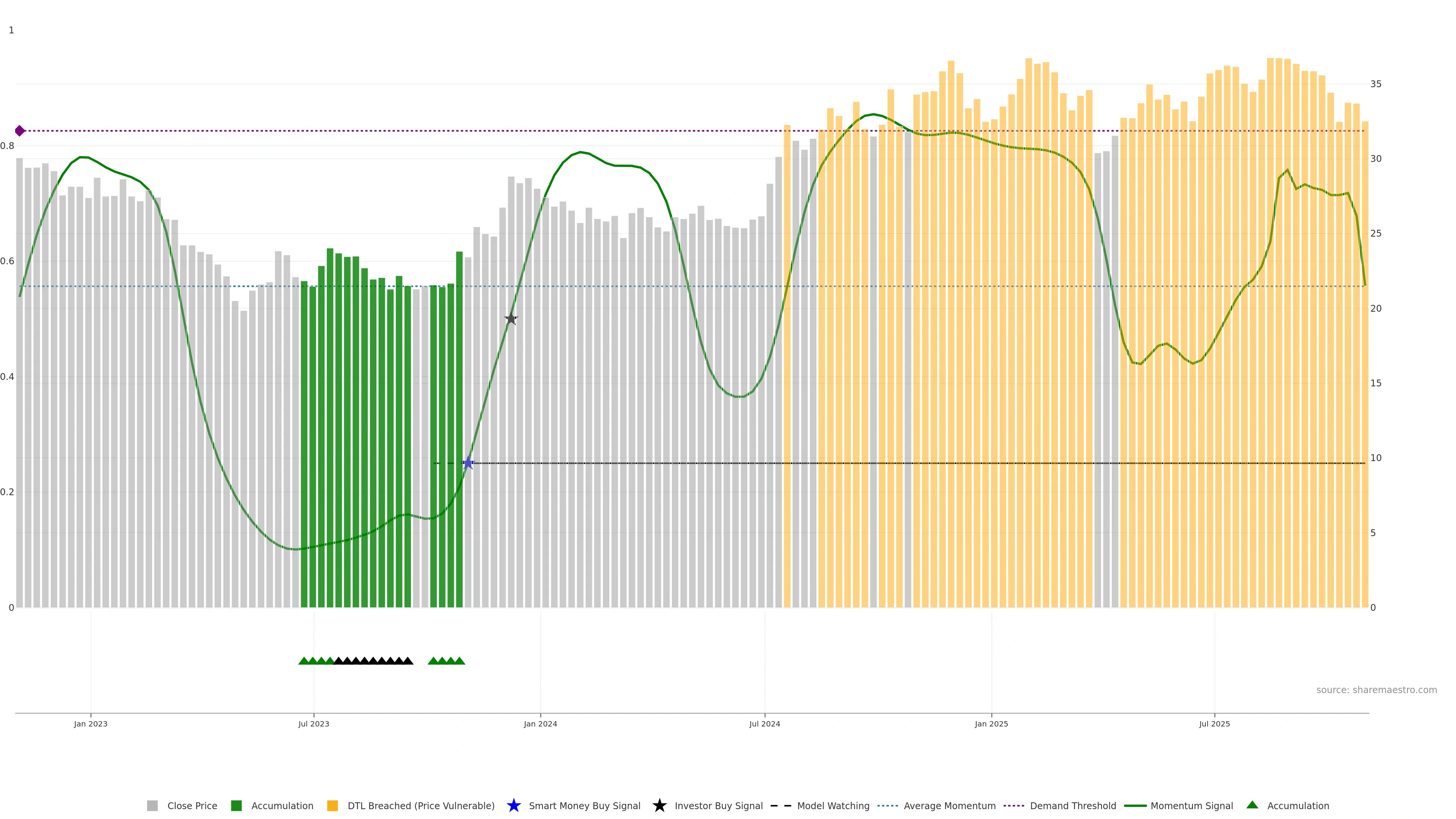Image resolution: width=1456 pixels, height=819 pixels.
Task: Toggle the DTL Breached legend entry
Action: pos(420,805)
